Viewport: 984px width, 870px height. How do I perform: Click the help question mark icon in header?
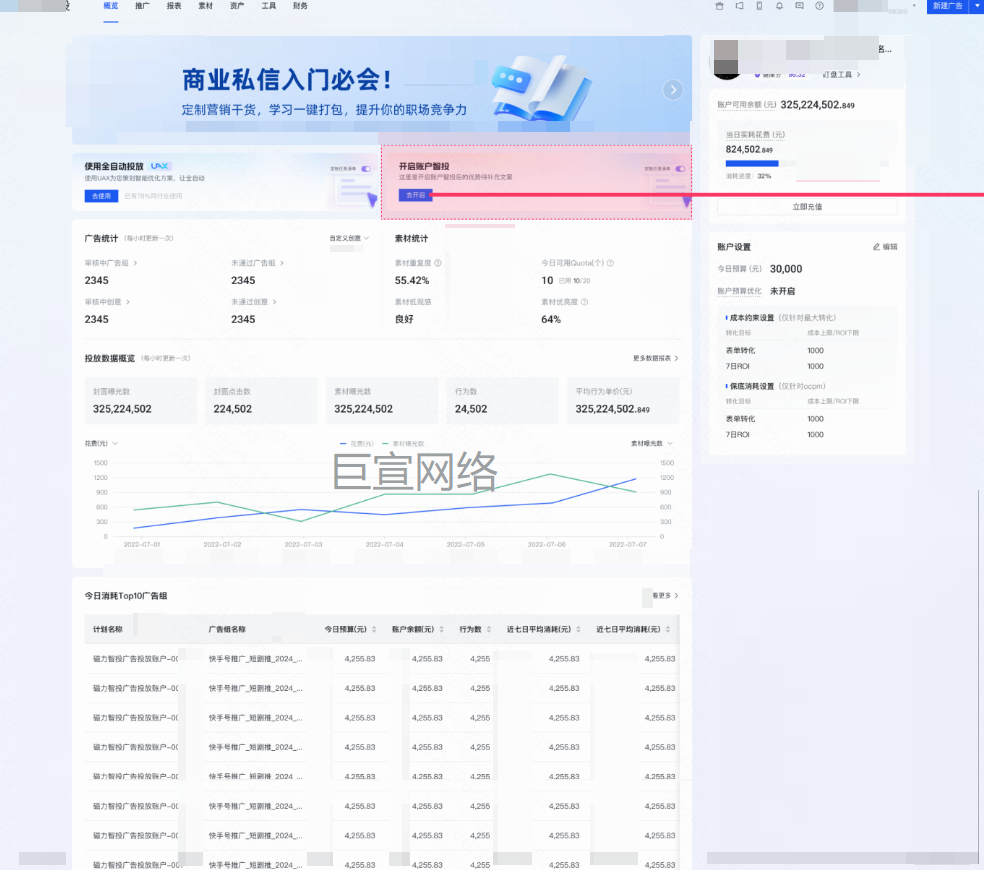coord(819,6)
